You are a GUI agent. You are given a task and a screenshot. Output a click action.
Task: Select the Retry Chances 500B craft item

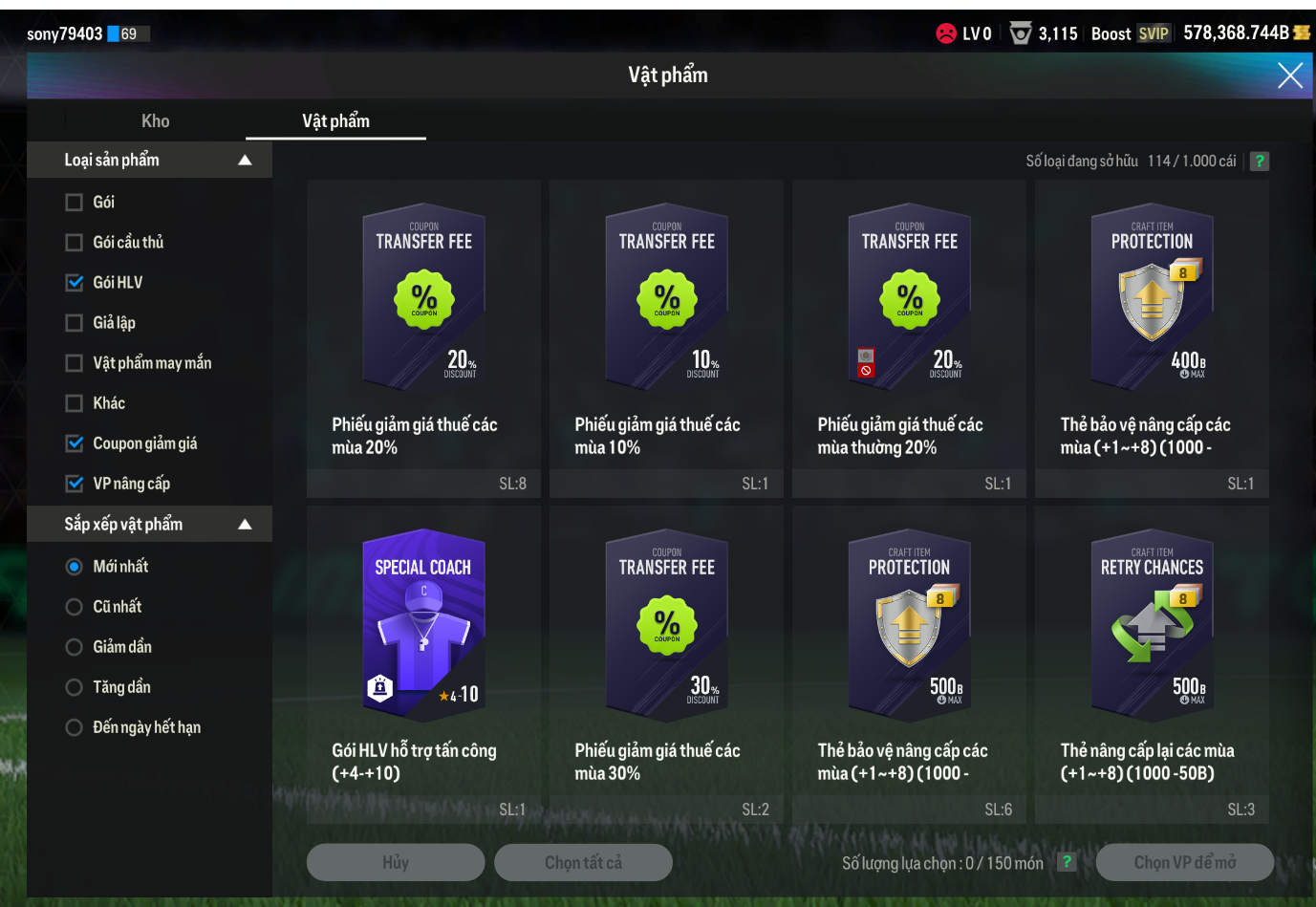(x=1153, y=664)
